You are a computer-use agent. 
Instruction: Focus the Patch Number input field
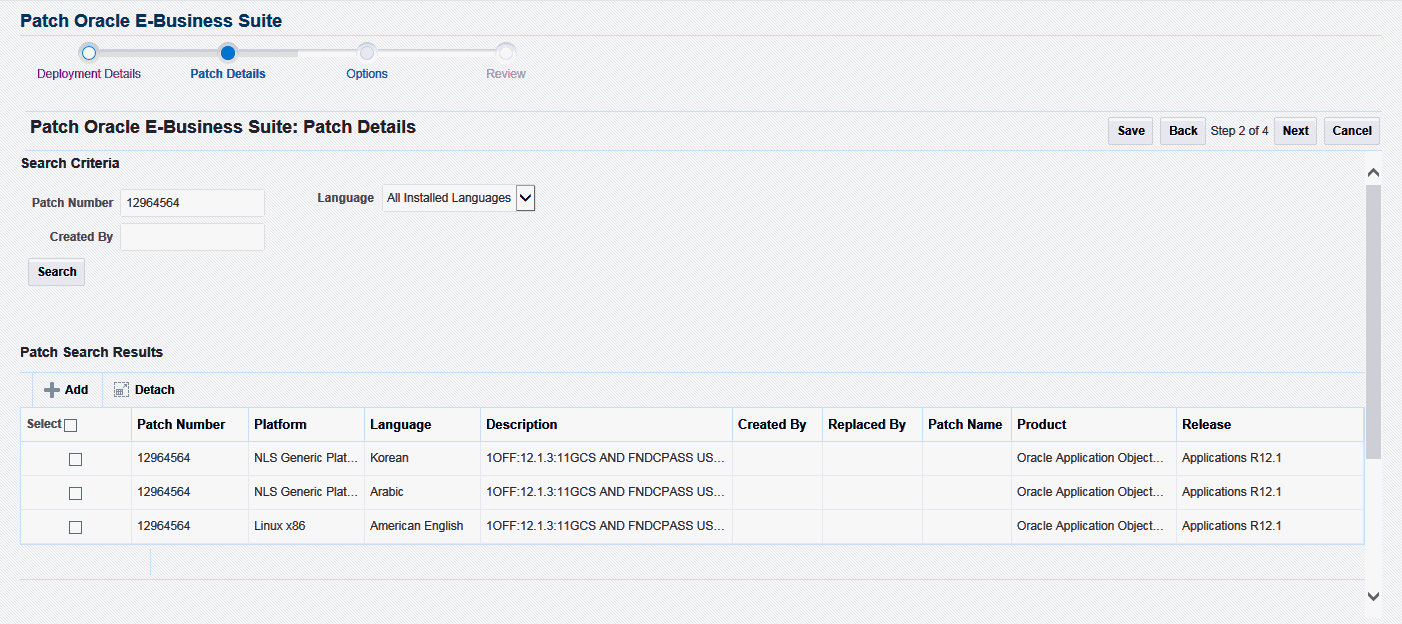click(x=192, y=203)
